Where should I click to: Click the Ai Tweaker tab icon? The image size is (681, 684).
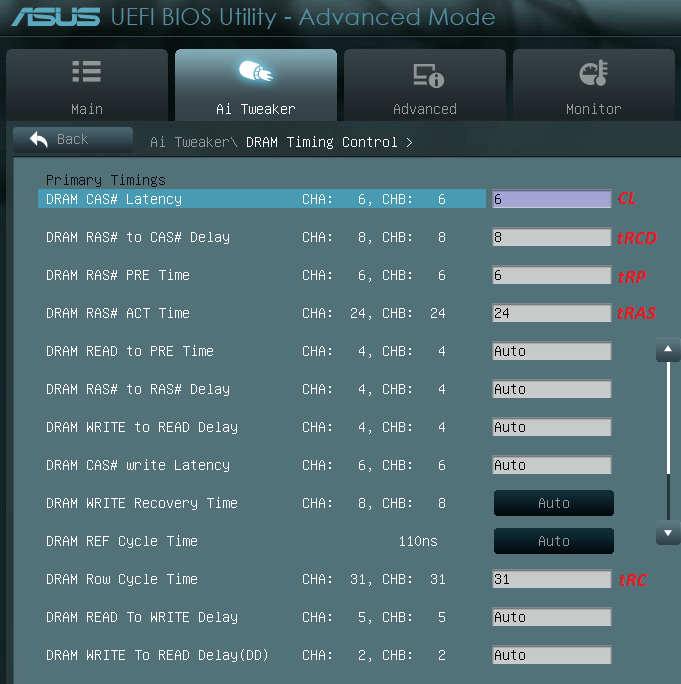coord(255,73)
